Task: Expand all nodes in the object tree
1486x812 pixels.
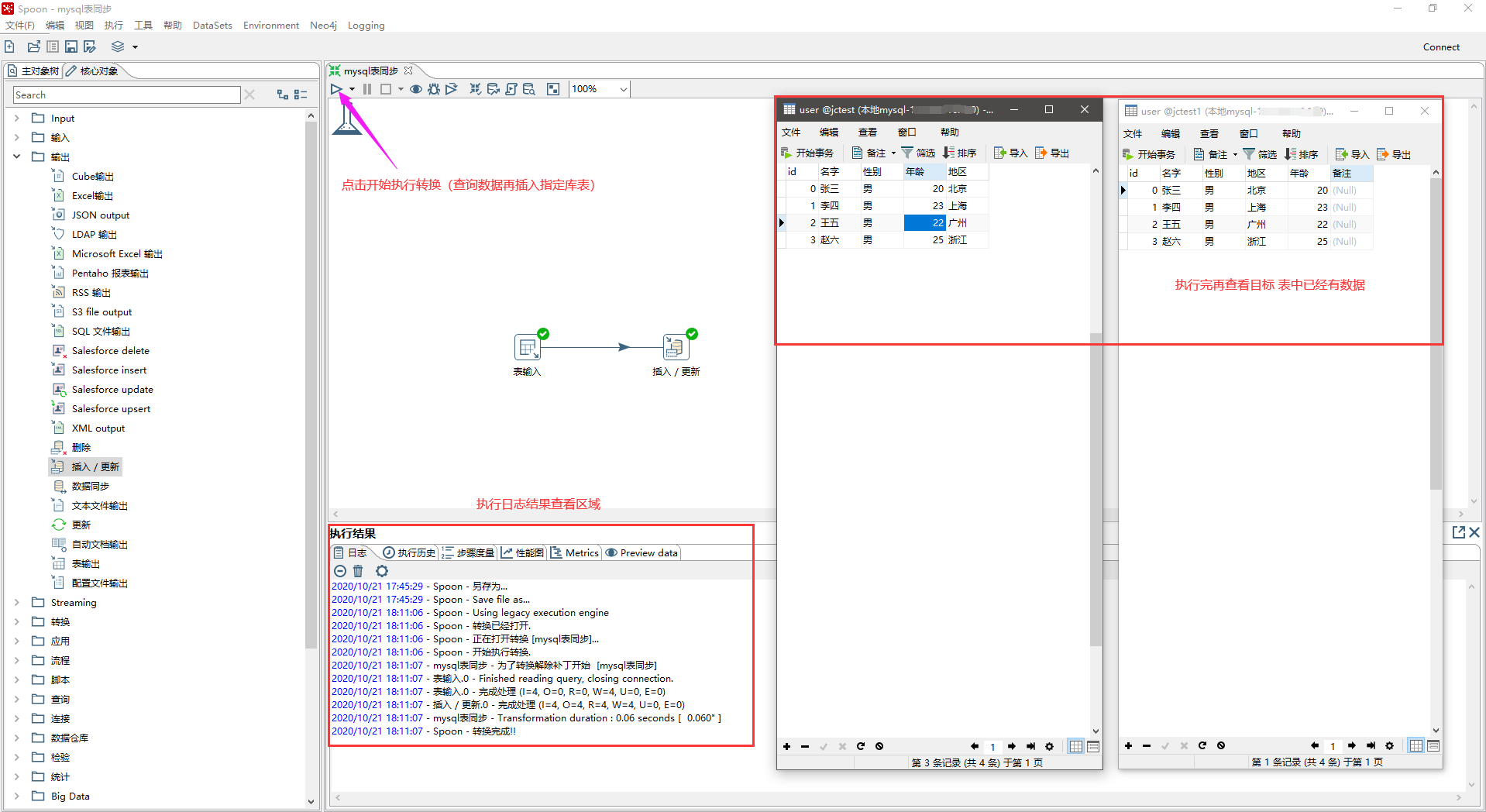Action: pyautogui.click(x=283, y=95)
